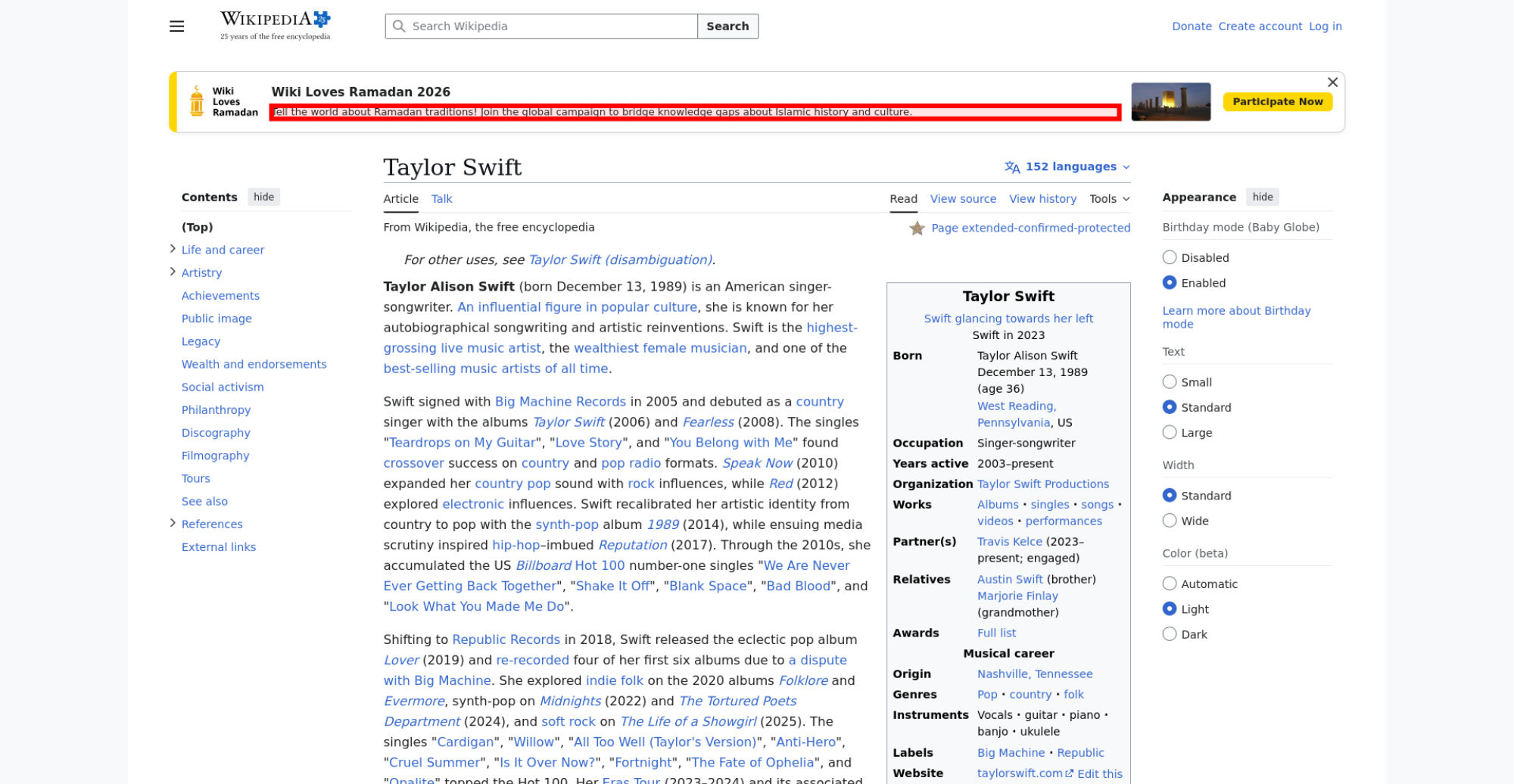The height and width of the screenshot is (784, 1514).
Task: Open the Ramadan banner photo thumbnail
Action: click(1170, 102)
